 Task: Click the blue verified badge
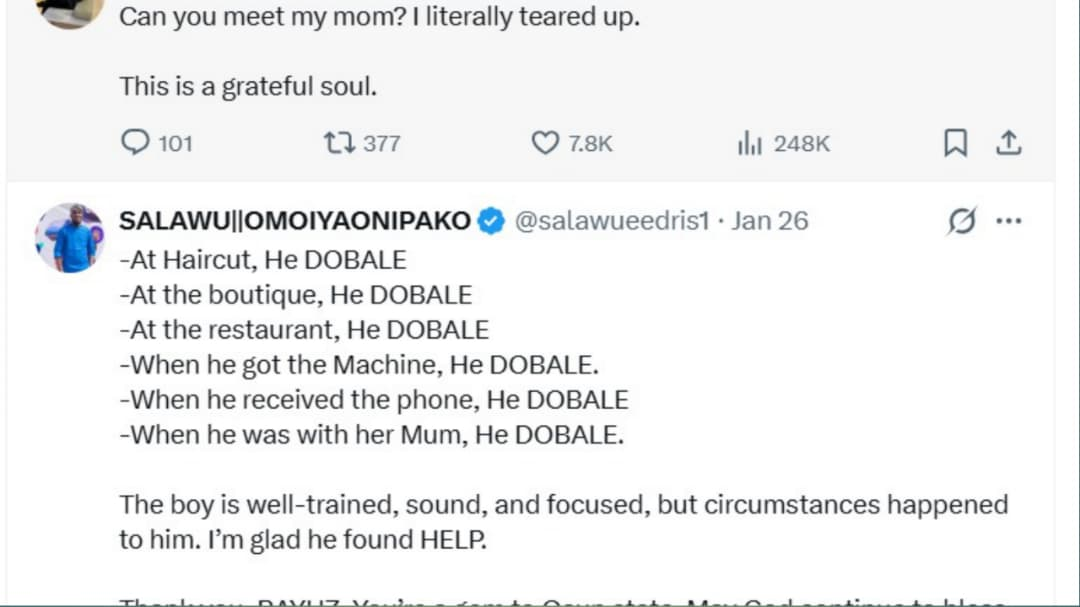pos(491,221)
